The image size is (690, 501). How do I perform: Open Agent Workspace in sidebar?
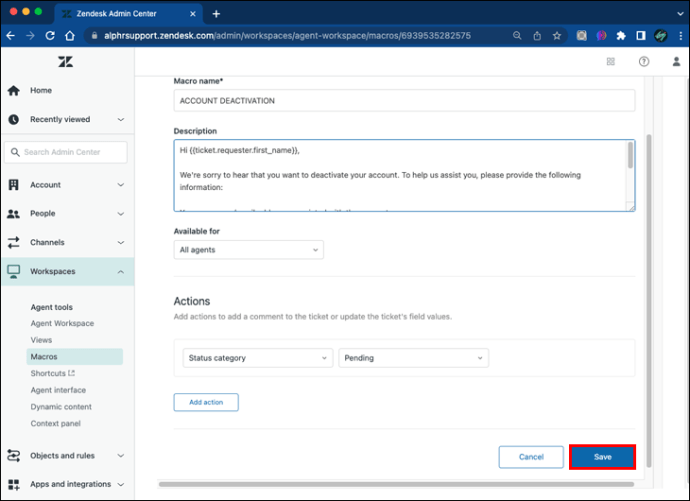click(x=62, y=323)
